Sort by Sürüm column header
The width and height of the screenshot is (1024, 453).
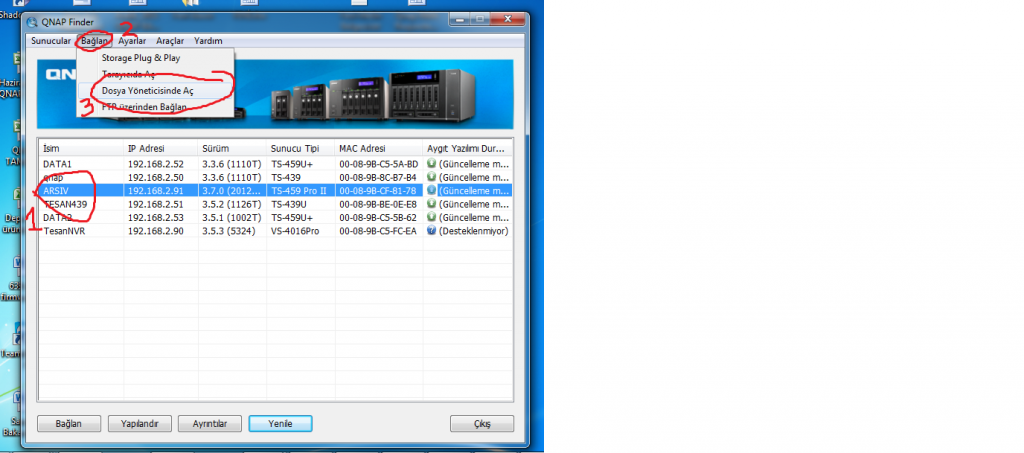232,148
